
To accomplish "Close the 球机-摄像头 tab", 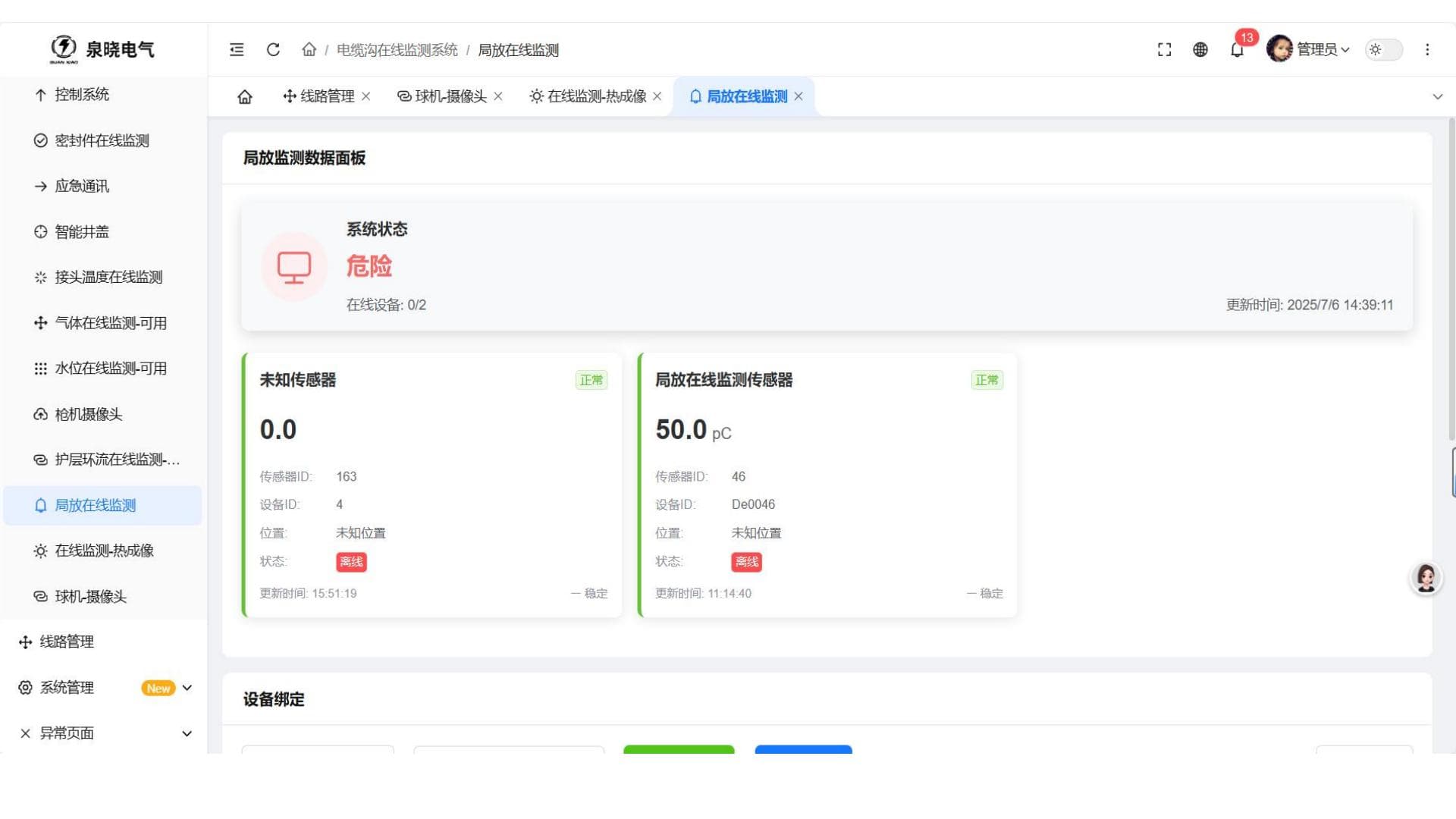I will tap(498, 96).
